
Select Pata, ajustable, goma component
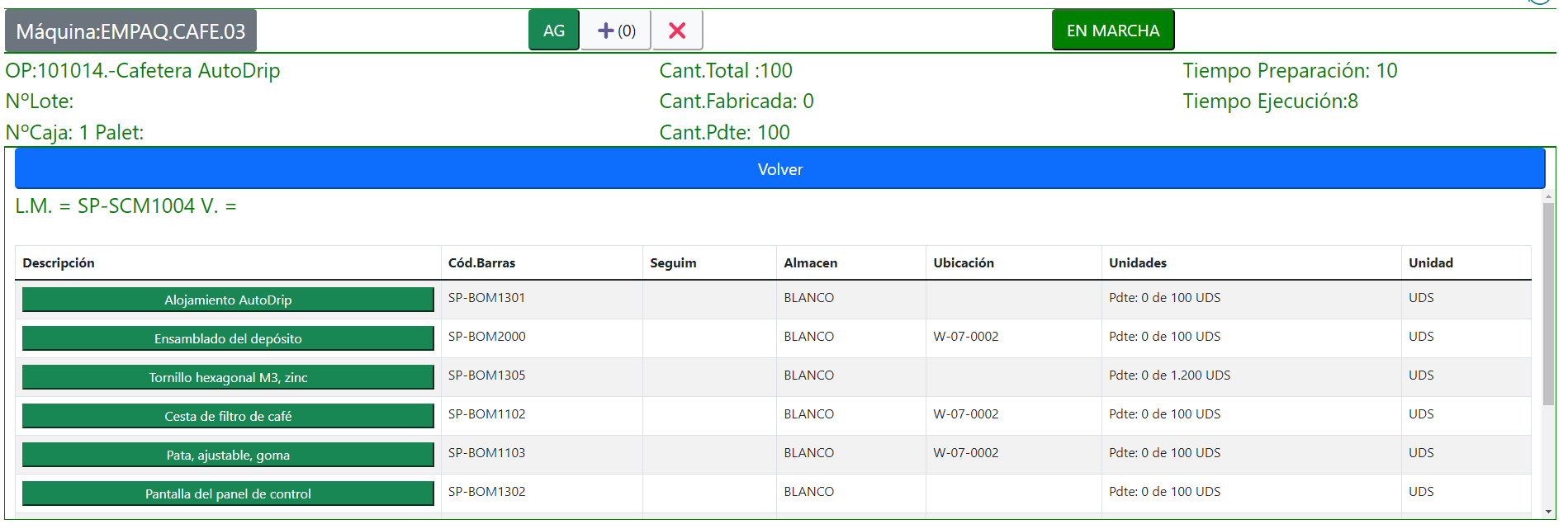(228, 455)
